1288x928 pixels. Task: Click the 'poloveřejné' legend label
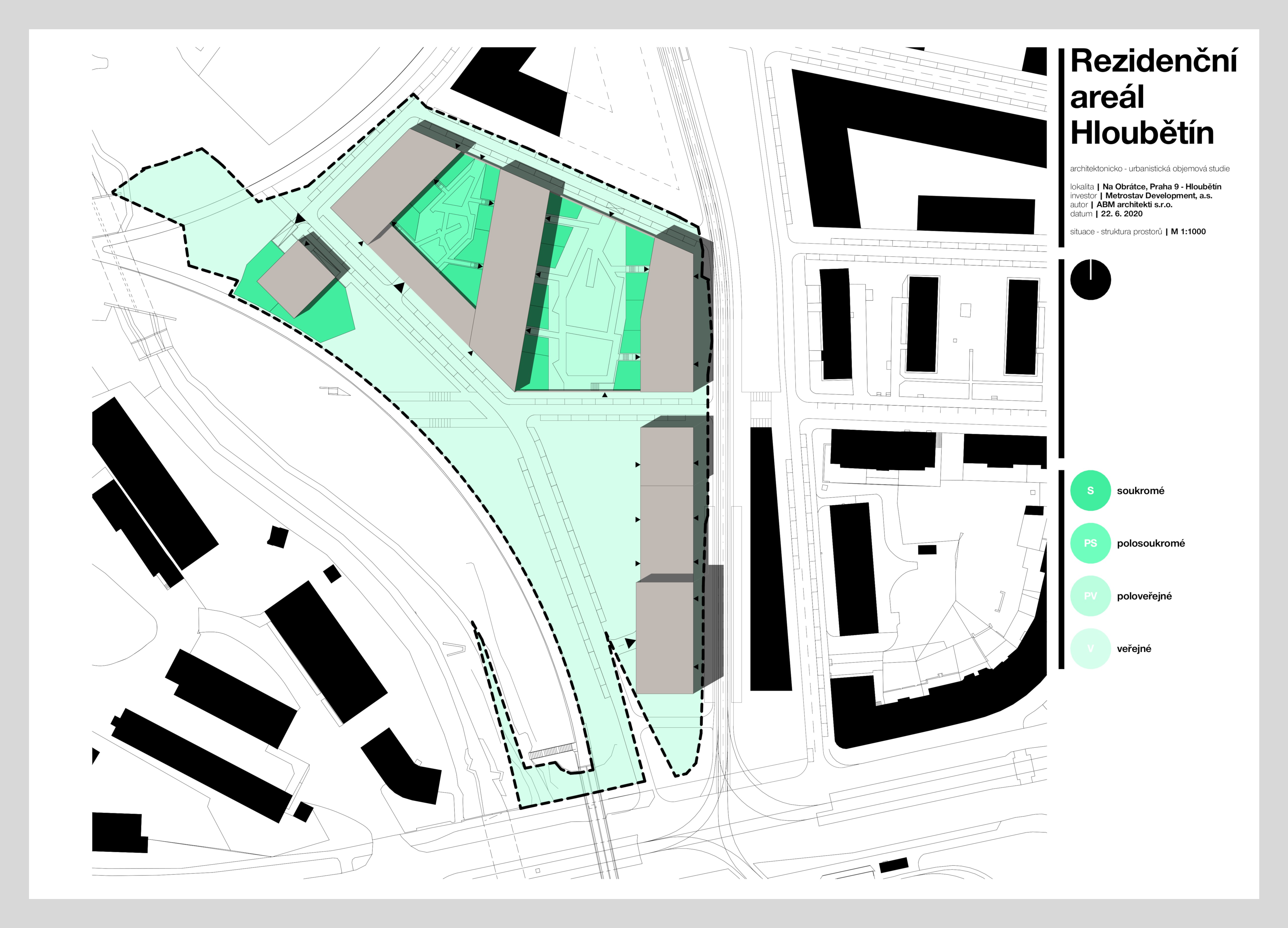(x=1144, y=596)
